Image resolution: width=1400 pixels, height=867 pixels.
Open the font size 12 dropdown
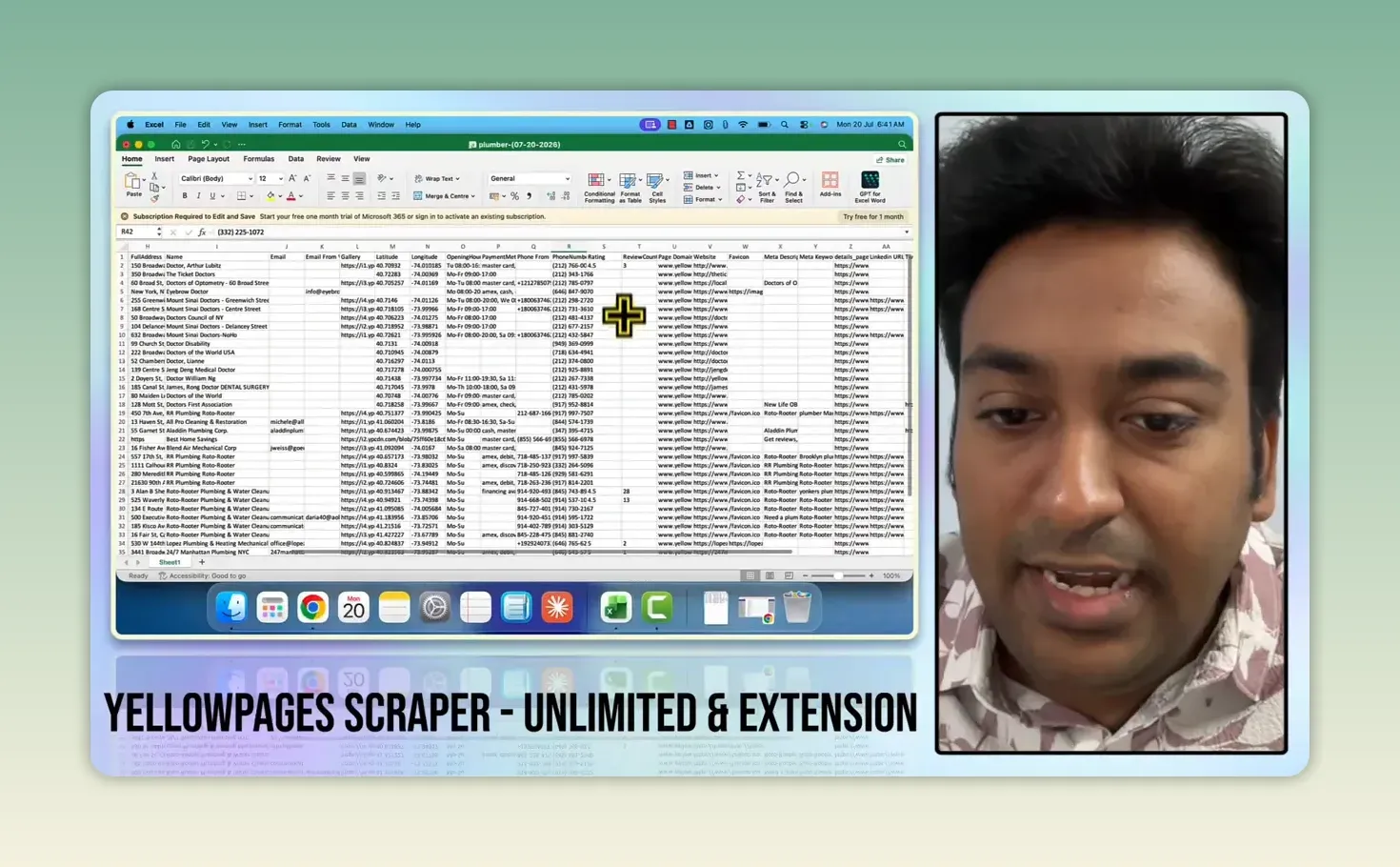click(x=270, y=178)
